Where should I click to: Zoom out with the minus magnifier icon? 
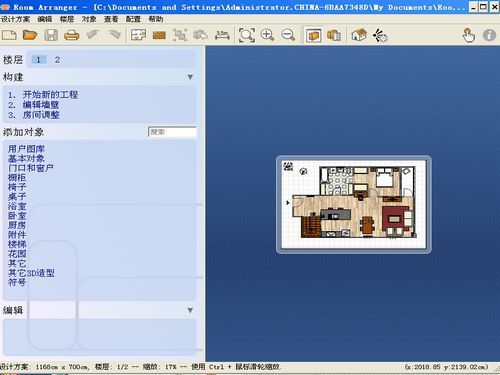pos(288,35)
